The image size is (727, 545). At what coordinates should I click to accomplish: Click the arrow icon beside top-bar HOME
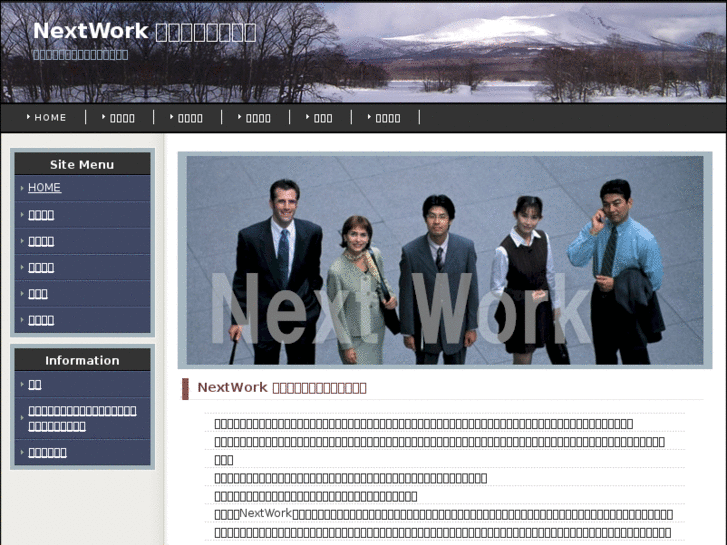click(x=29, y=118)
